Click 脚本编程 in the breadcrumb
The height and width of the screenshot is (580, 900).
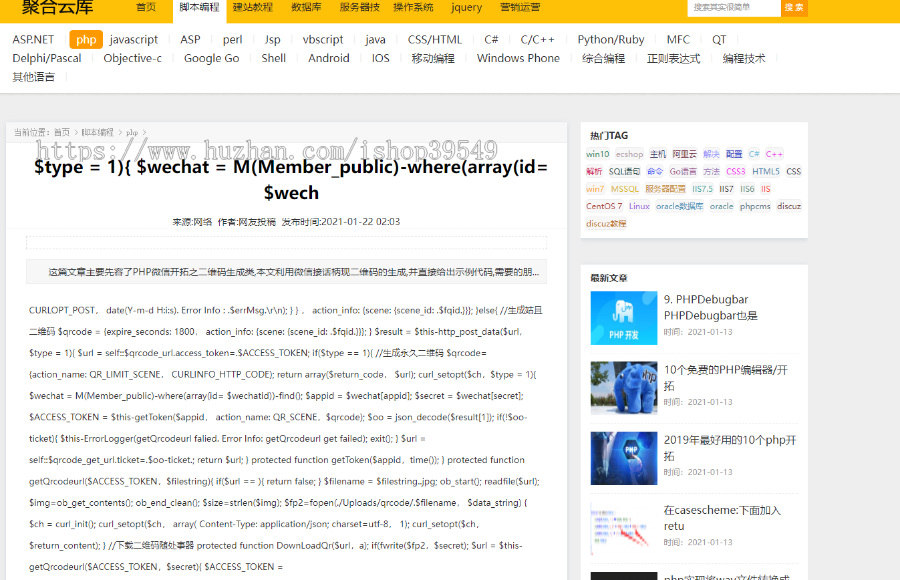[98, 132]
